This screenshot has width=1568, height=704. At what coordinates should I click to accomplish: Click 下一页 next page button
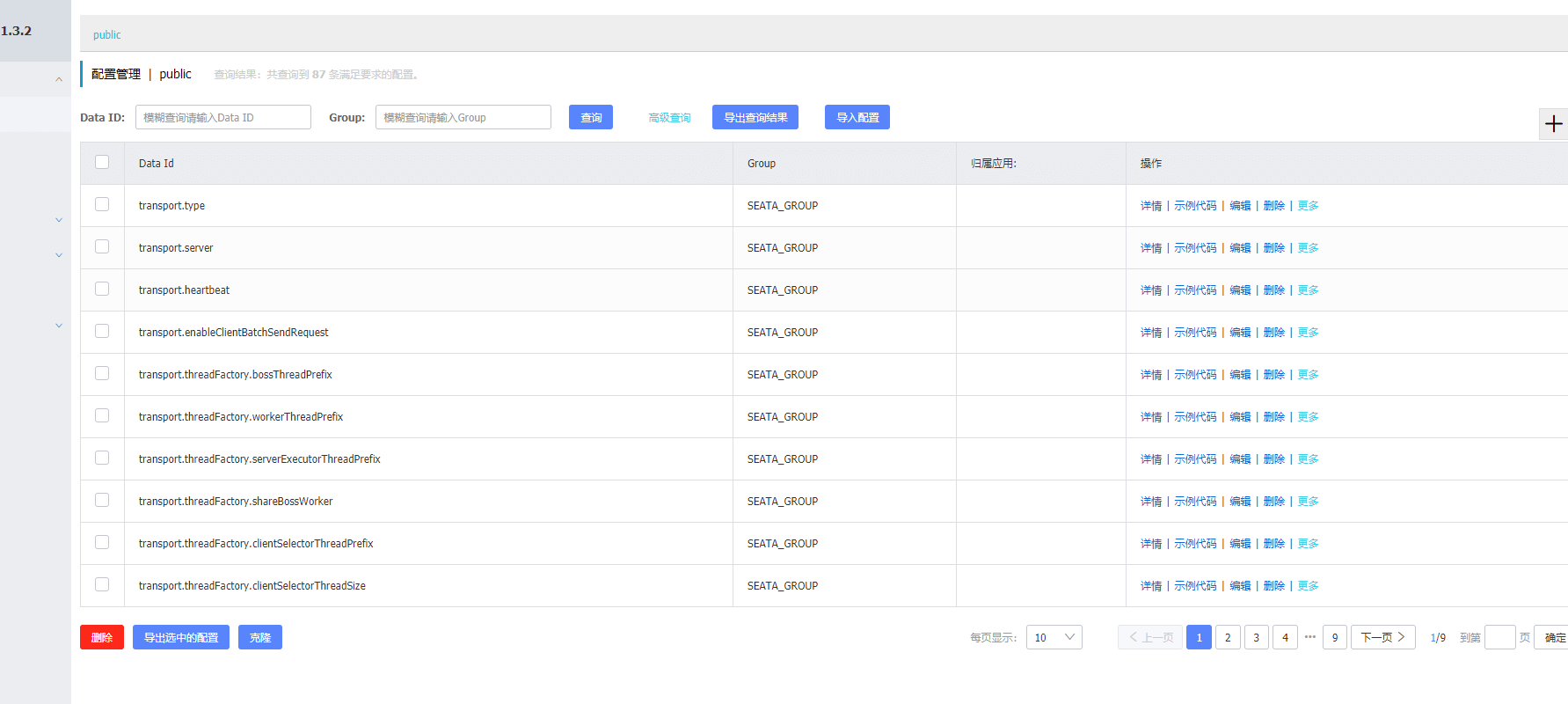pyautogui.click(x=1383, y=637)
